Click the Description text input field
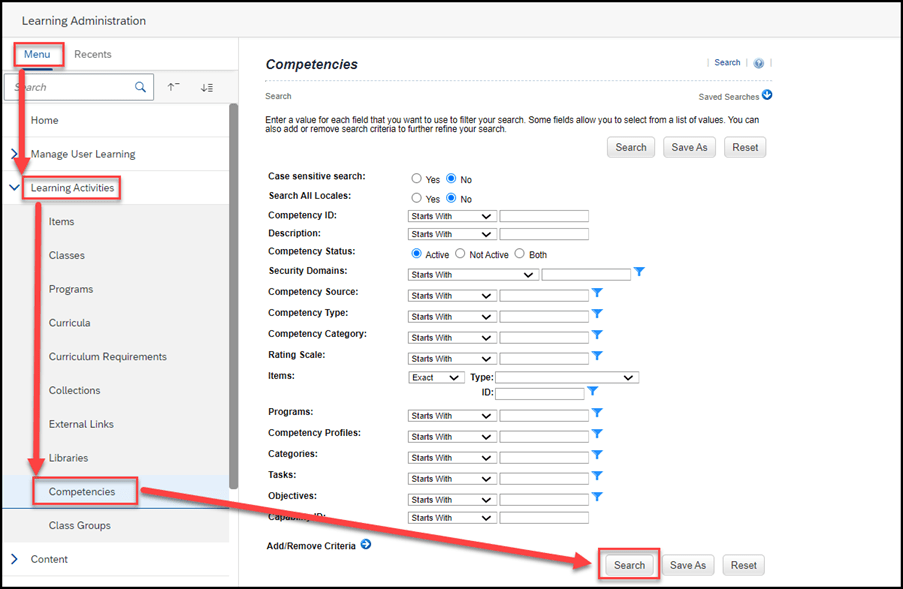This screenshot has width=903, height=589. pyautogui.click(x=544, y=234)
